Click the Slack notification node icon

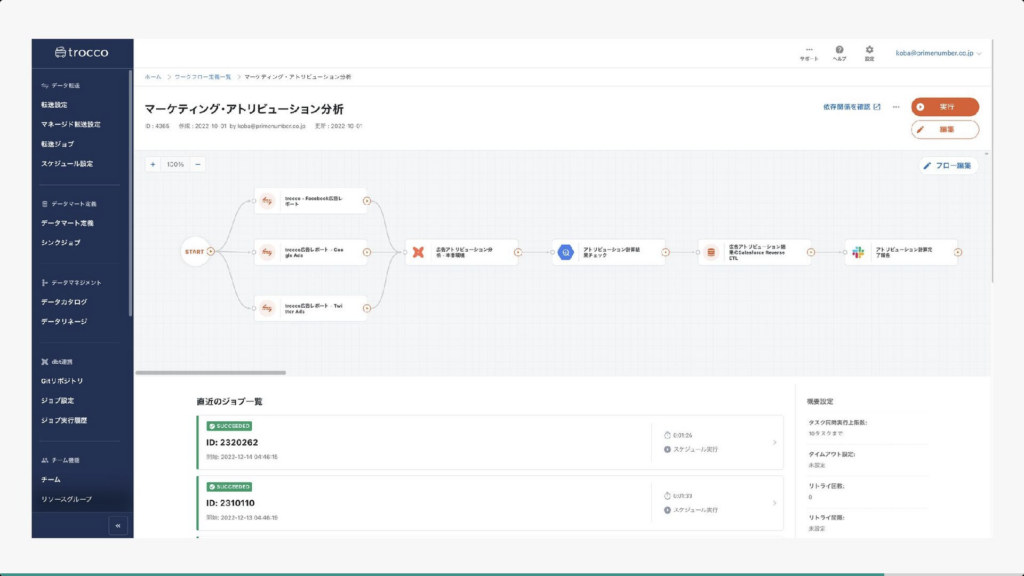857,252
